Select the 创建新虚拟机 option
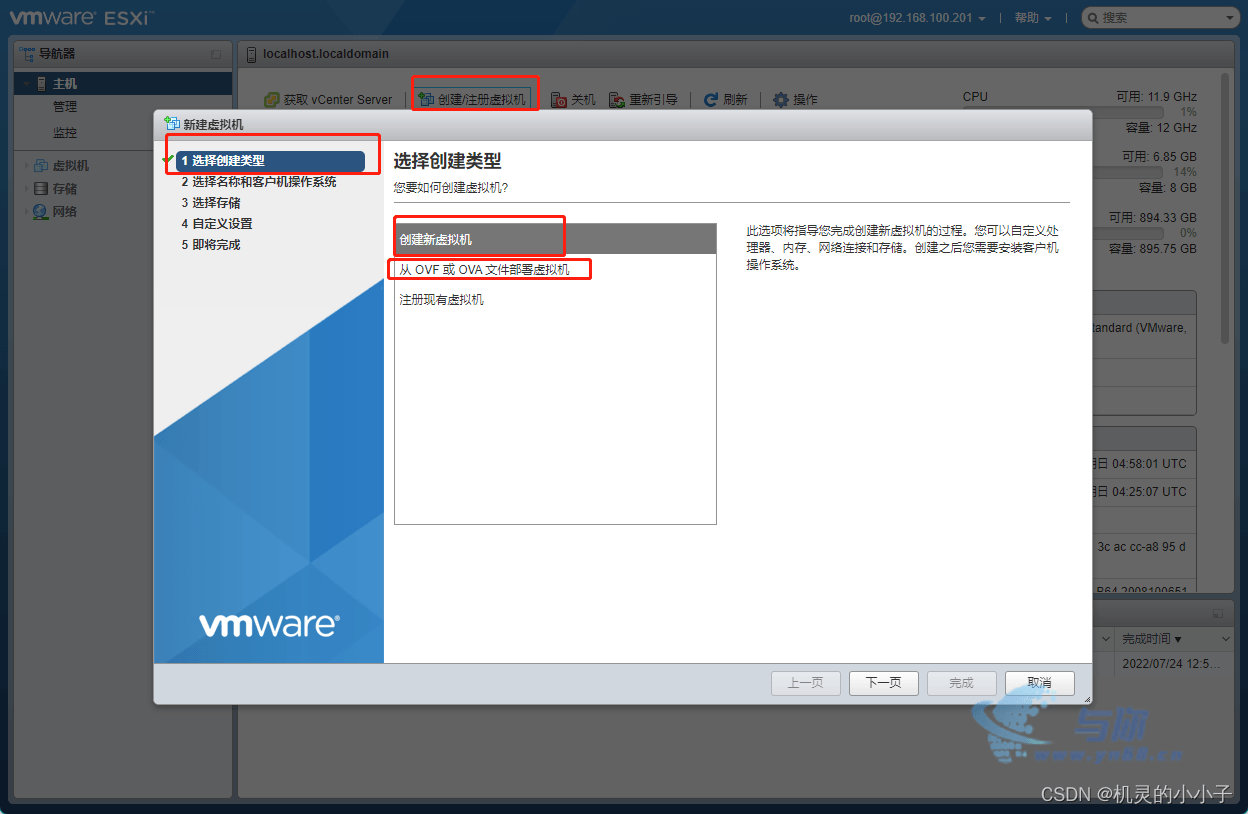This screenshot has height=814, width=1248. tap(555, 239)
